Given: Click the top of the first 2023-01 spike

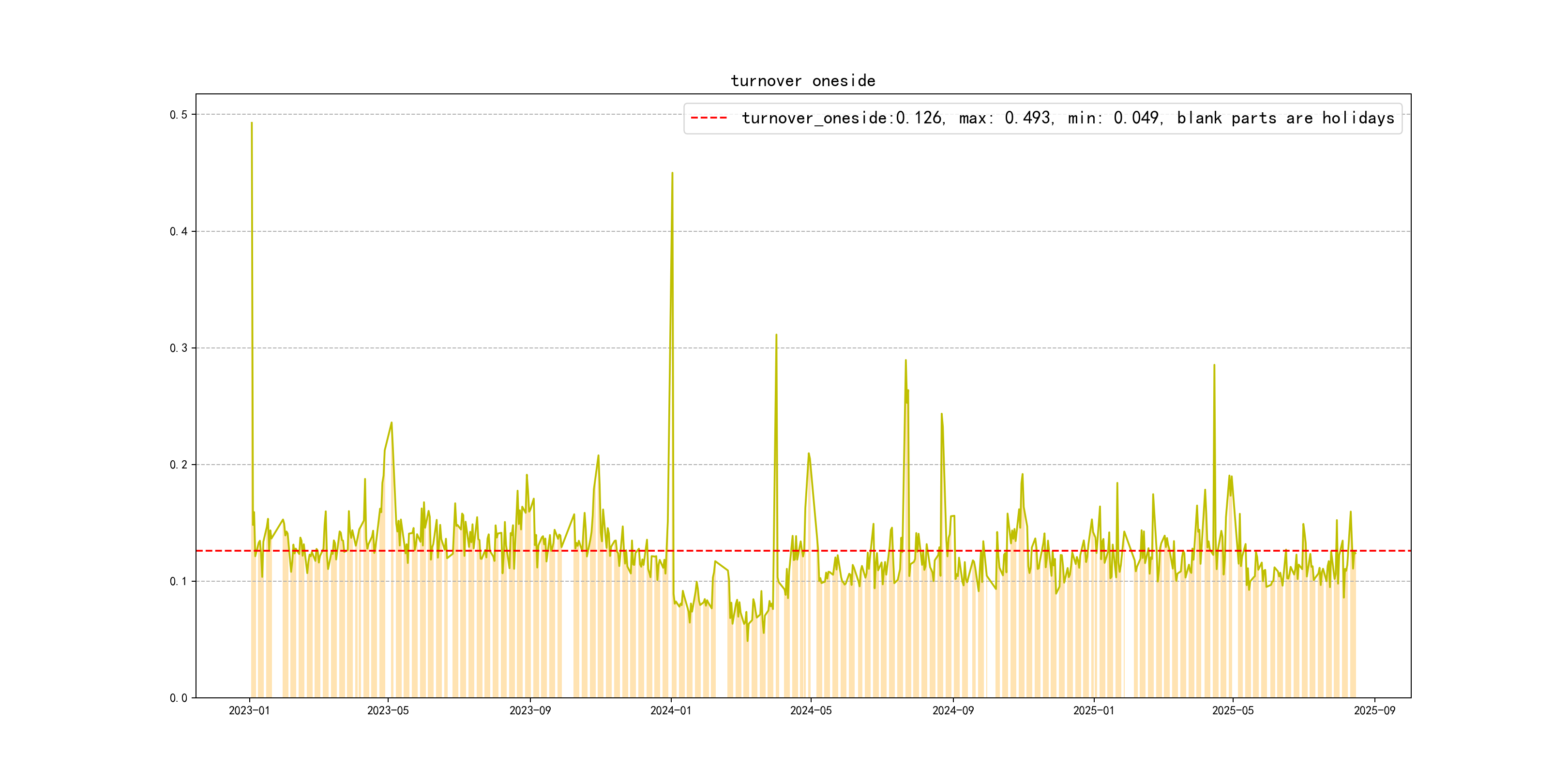Looking at the screenshot, I should (251, 123).
